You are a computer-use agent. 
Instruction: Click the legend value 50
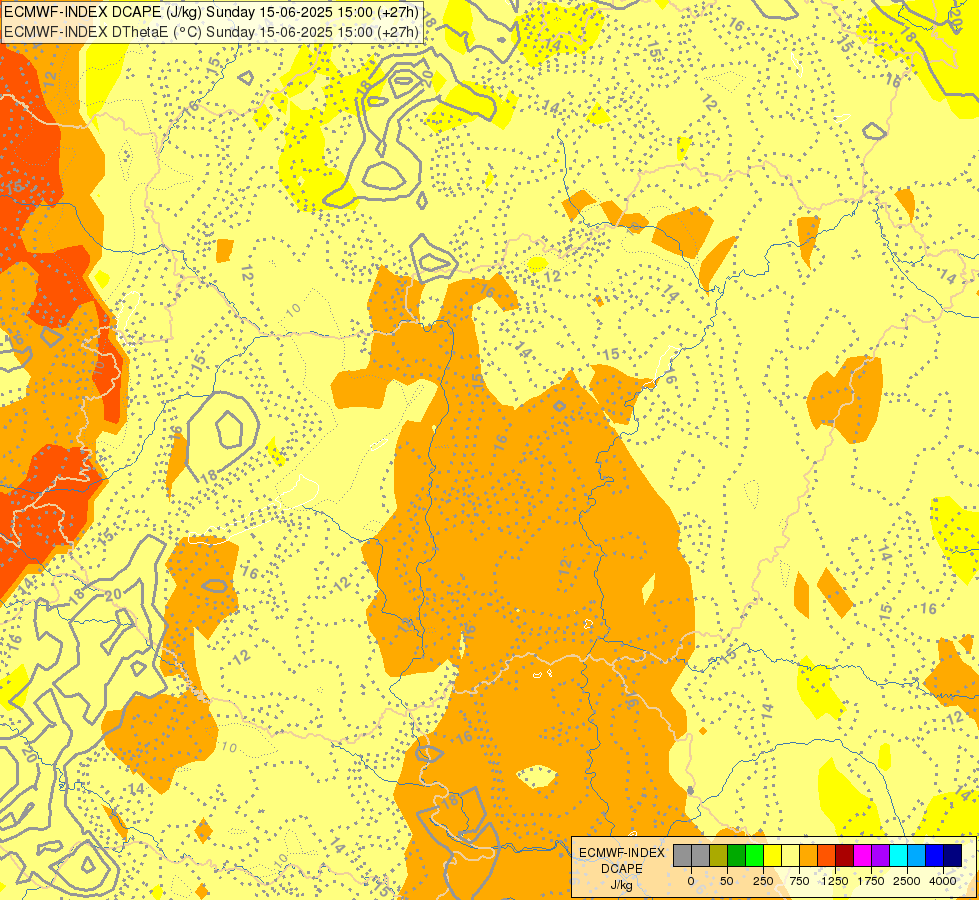click(x=727, y=881)
